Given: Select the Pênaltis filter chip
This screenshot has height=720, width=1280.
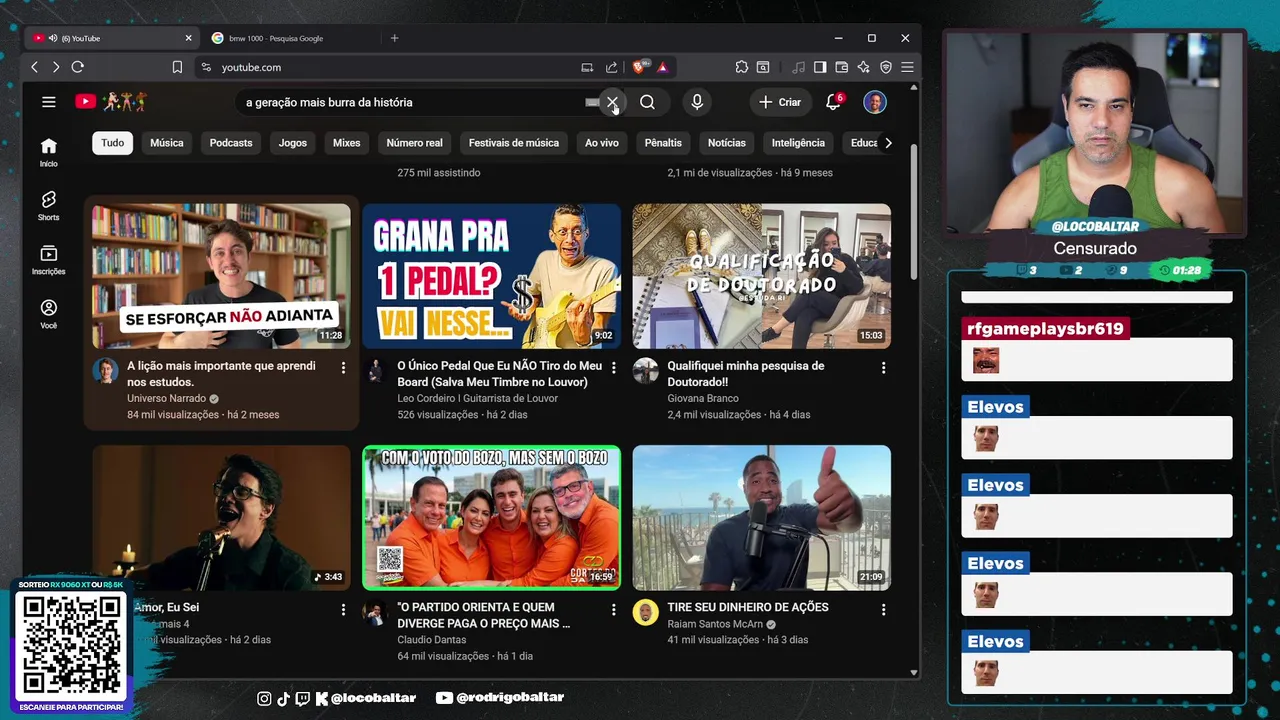Looking at the screenshot, I should point(663,143).
